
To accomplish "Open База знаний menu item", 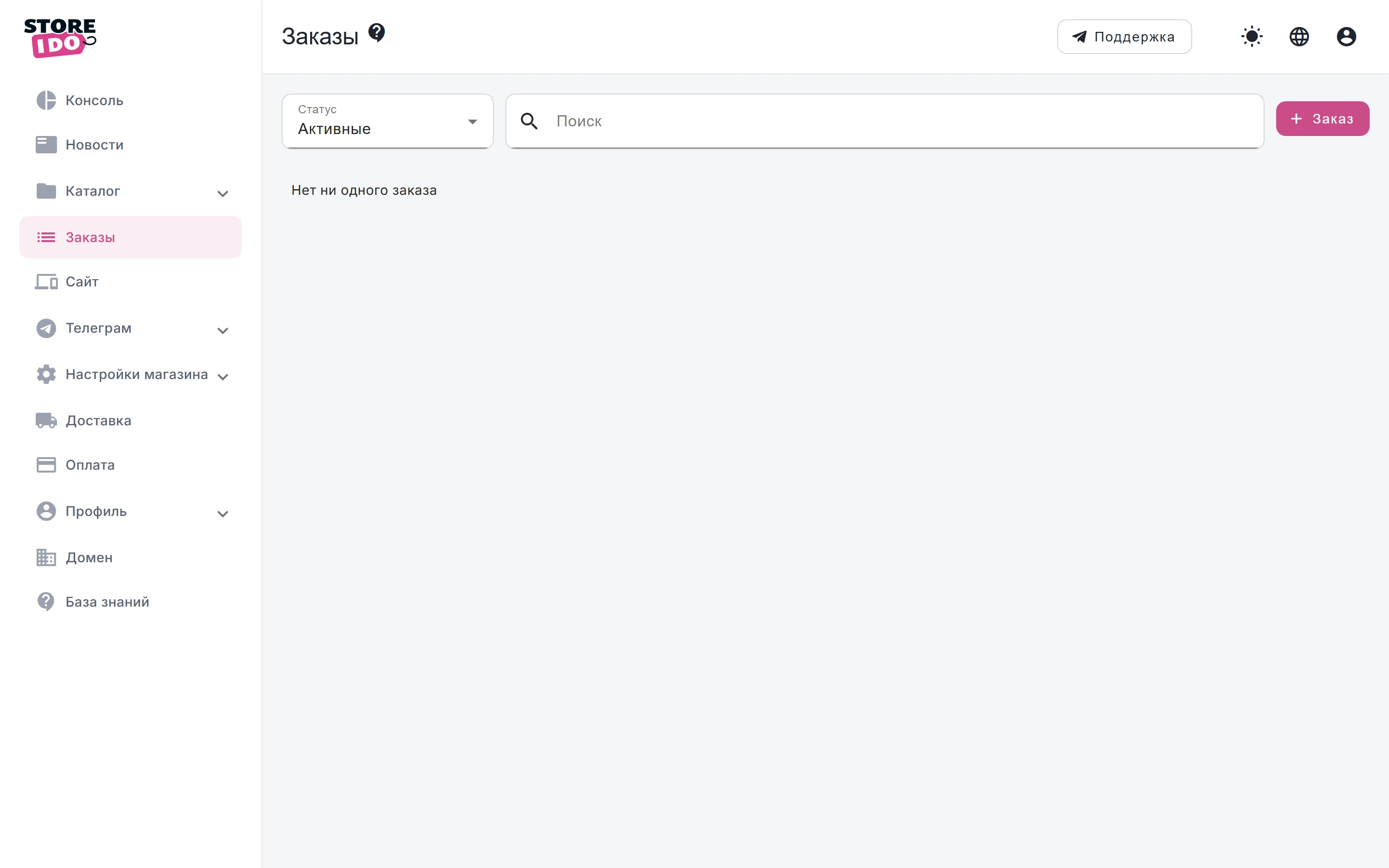I will point(131,602).
